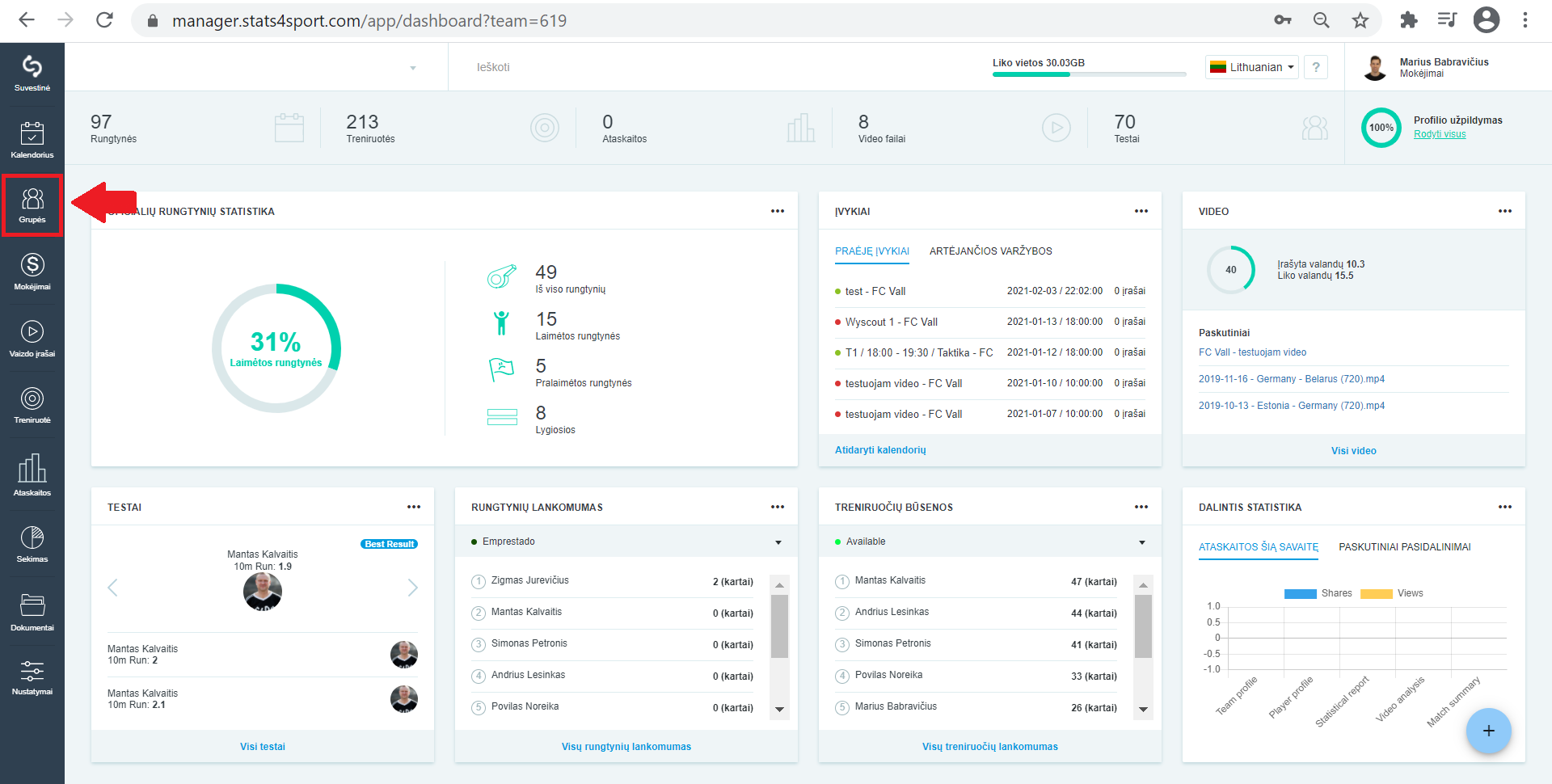Open the browser extensions puzzle icon
This screenshot has height=784, width=1552.
tap(1408, 20)
